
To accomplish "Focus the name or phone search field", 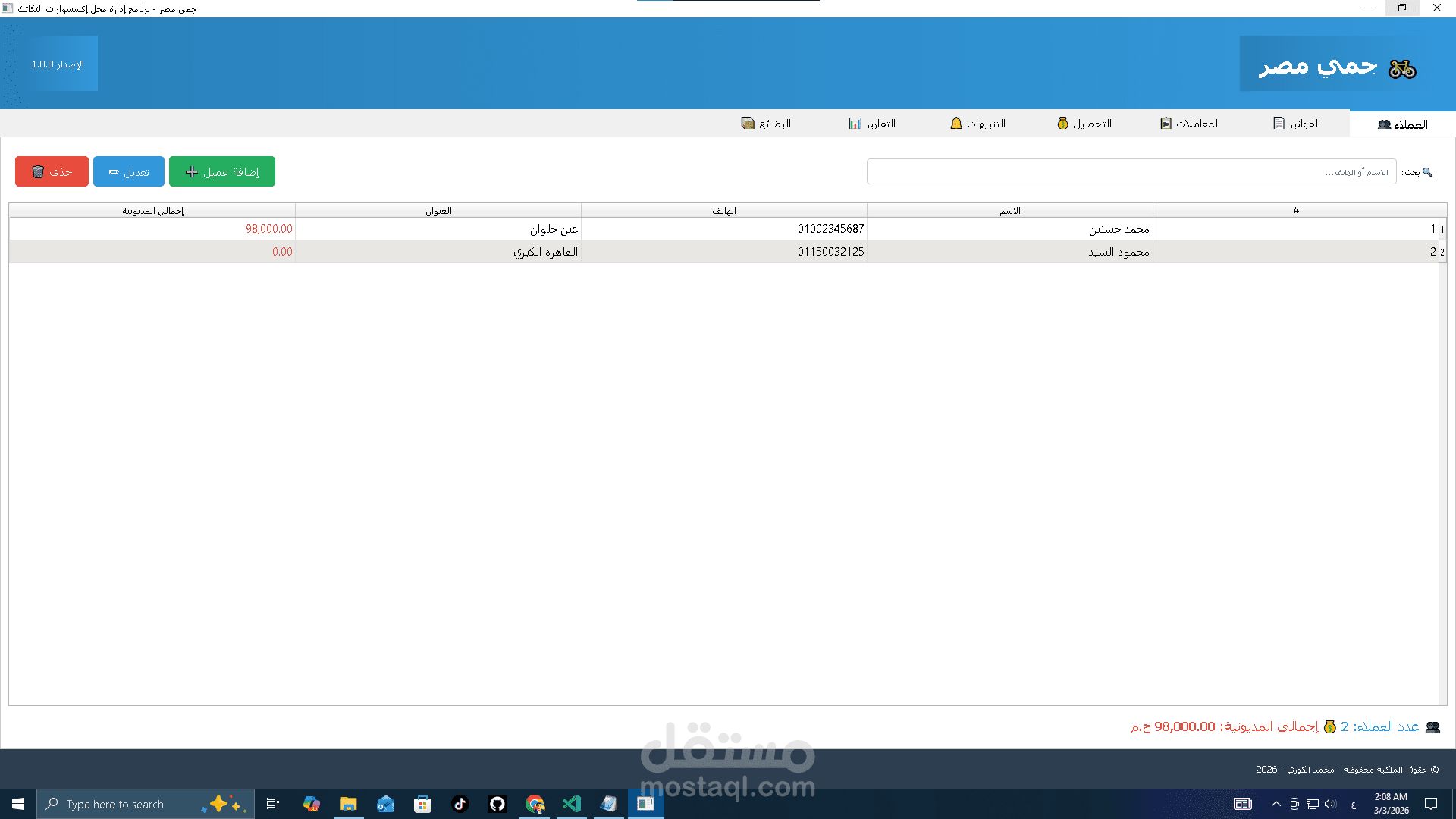I will pos(1130,172).
